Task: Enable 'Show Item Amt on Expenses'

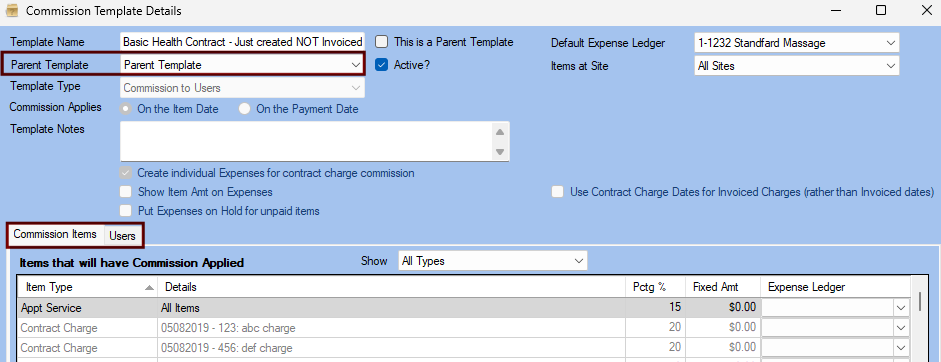Action: [x=125, y=192]
